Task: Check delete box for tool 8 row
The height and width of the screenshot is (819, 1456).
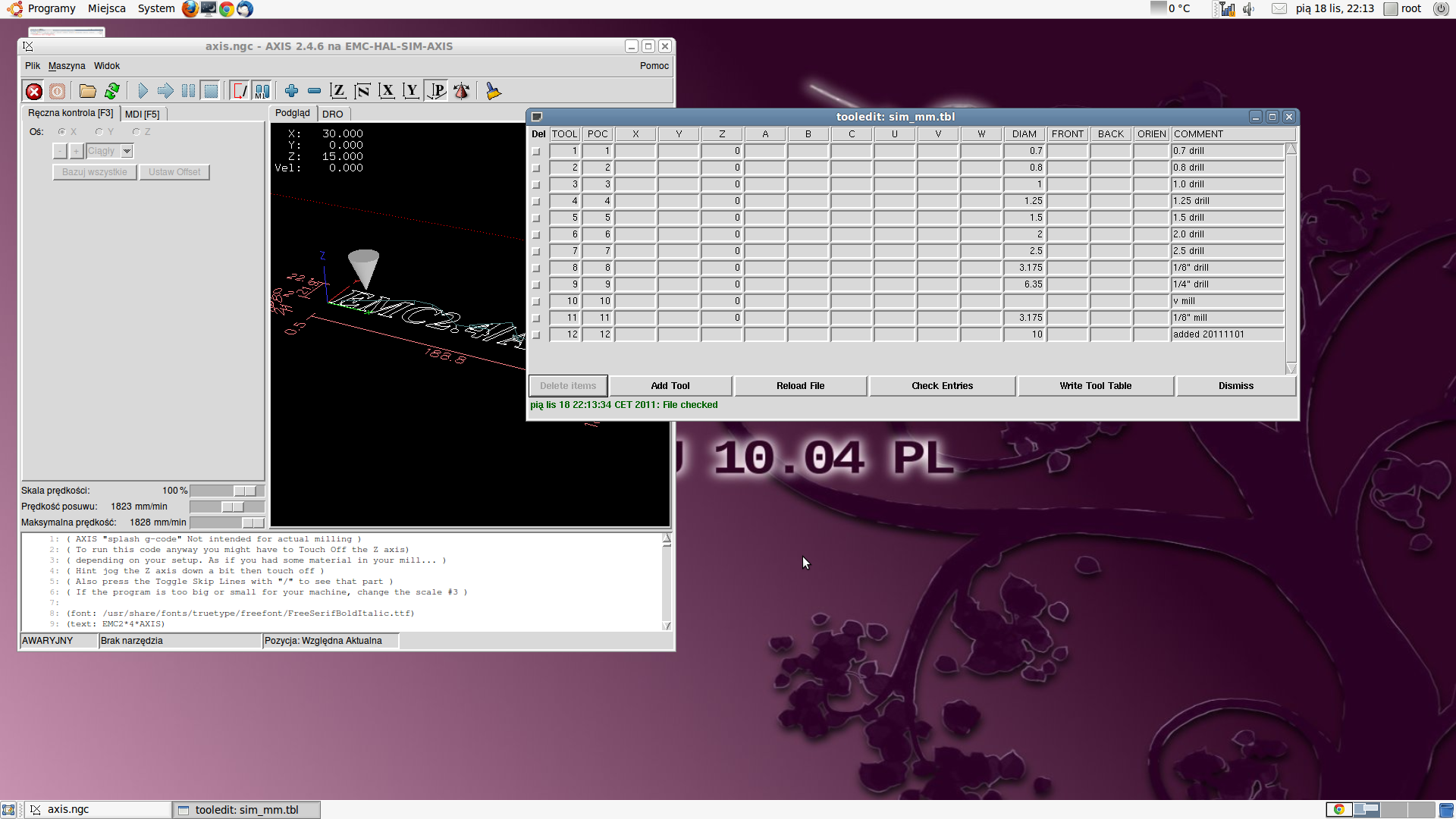Action: pyautogui.click(x=537, y=268)
